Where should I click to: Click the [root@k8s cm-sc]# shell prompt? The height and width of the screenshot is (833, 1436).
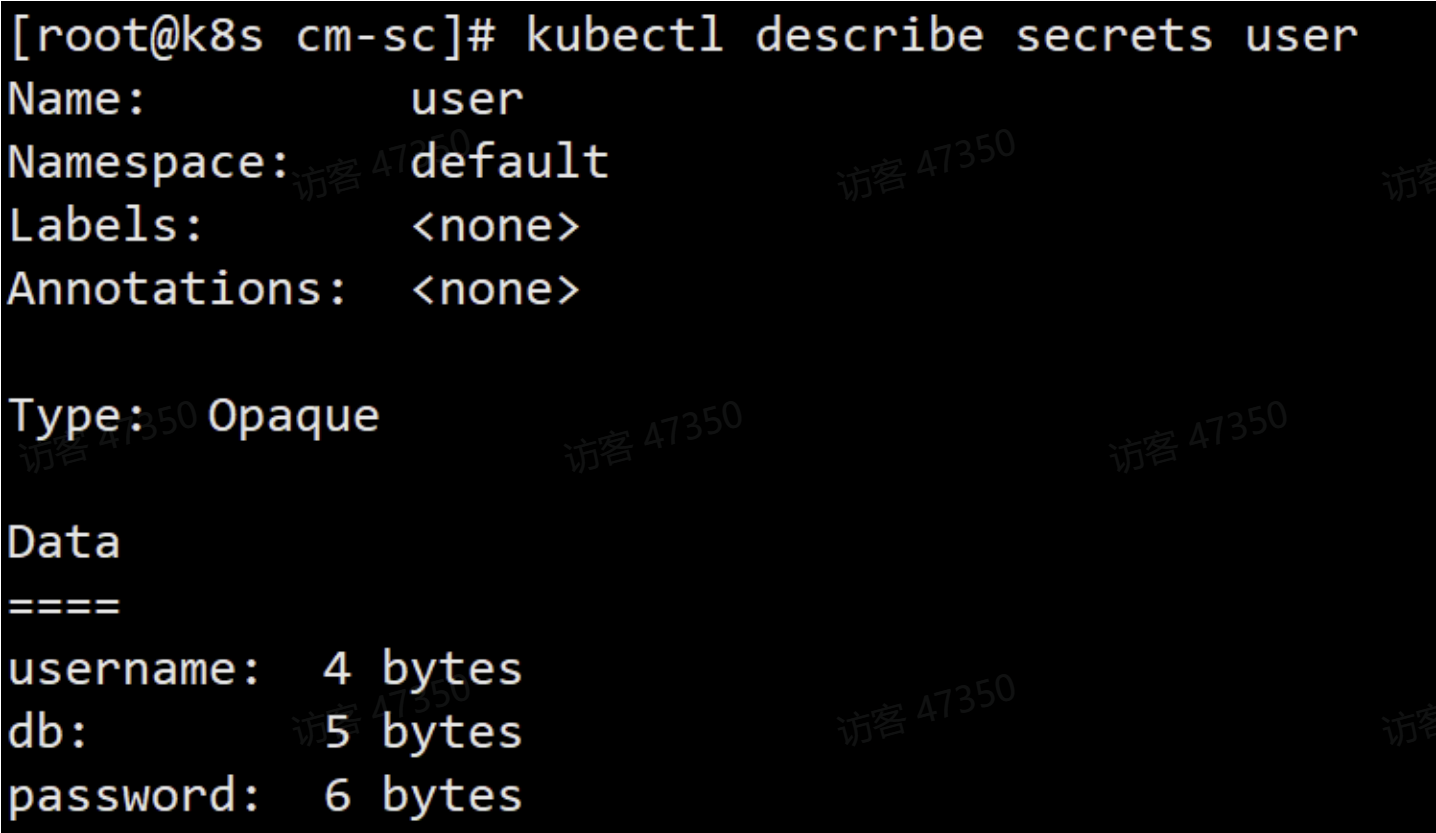click(252, 37)
